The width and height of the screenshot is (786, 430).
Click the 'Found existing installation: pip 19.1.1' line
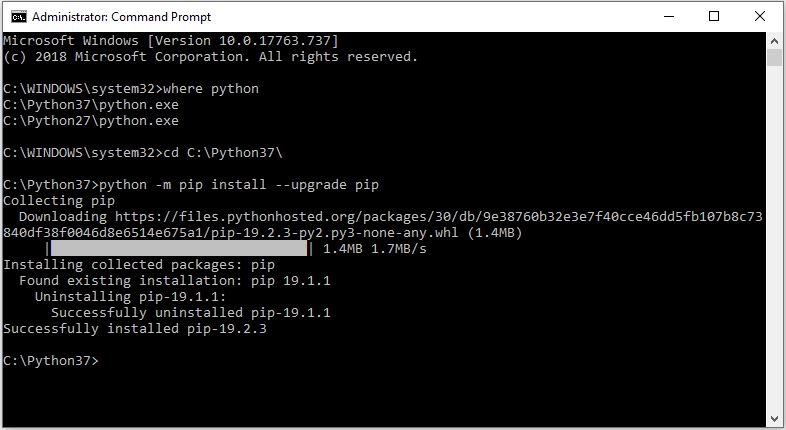coord(175,281)
